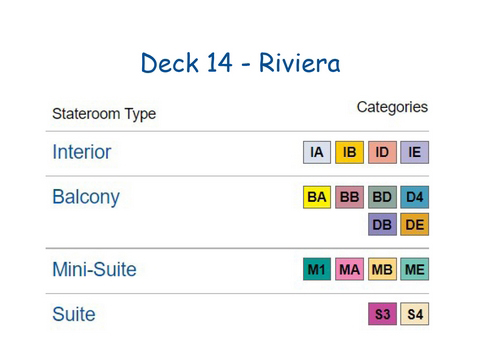Open the Suite stateroom type link
480x360 pixels.
[x=74, y=314]
